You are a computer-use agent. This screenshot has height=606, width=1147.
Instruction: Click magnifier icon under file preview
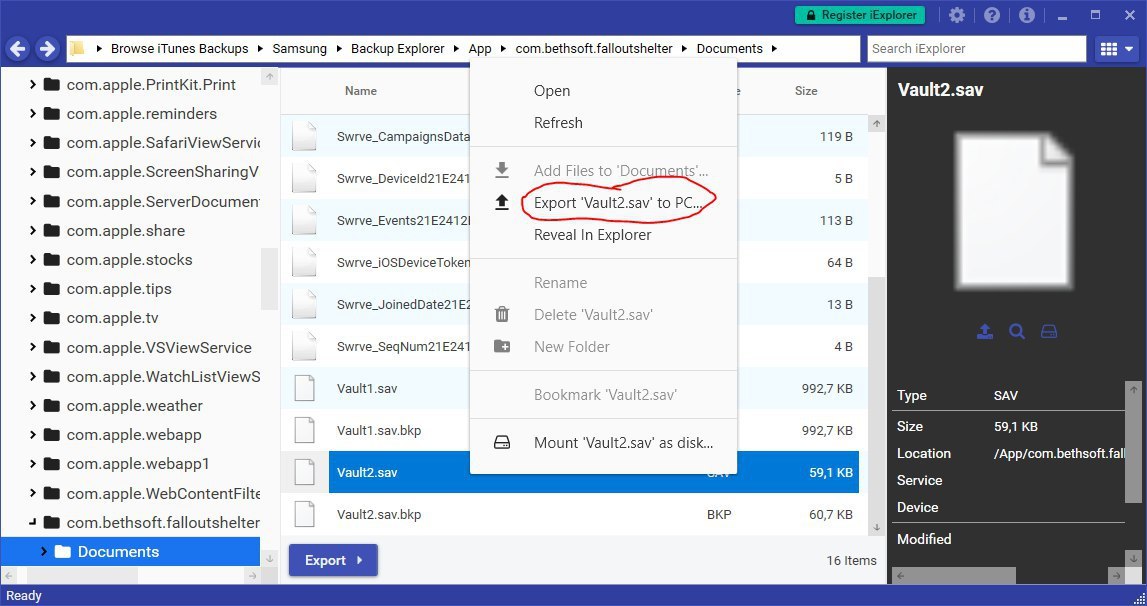[x=1017, y=332]
